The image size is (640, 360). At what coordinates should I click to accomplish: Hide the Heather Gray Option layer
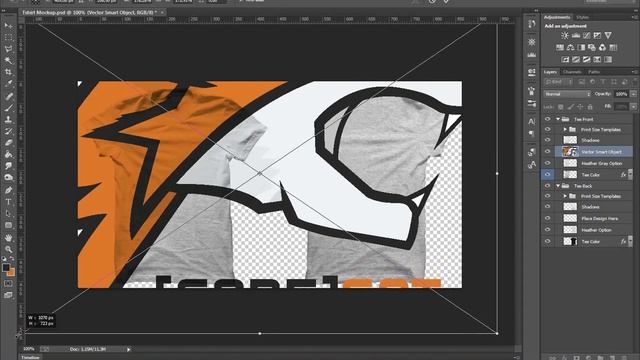pyautogui.click(x=547, y=163)
